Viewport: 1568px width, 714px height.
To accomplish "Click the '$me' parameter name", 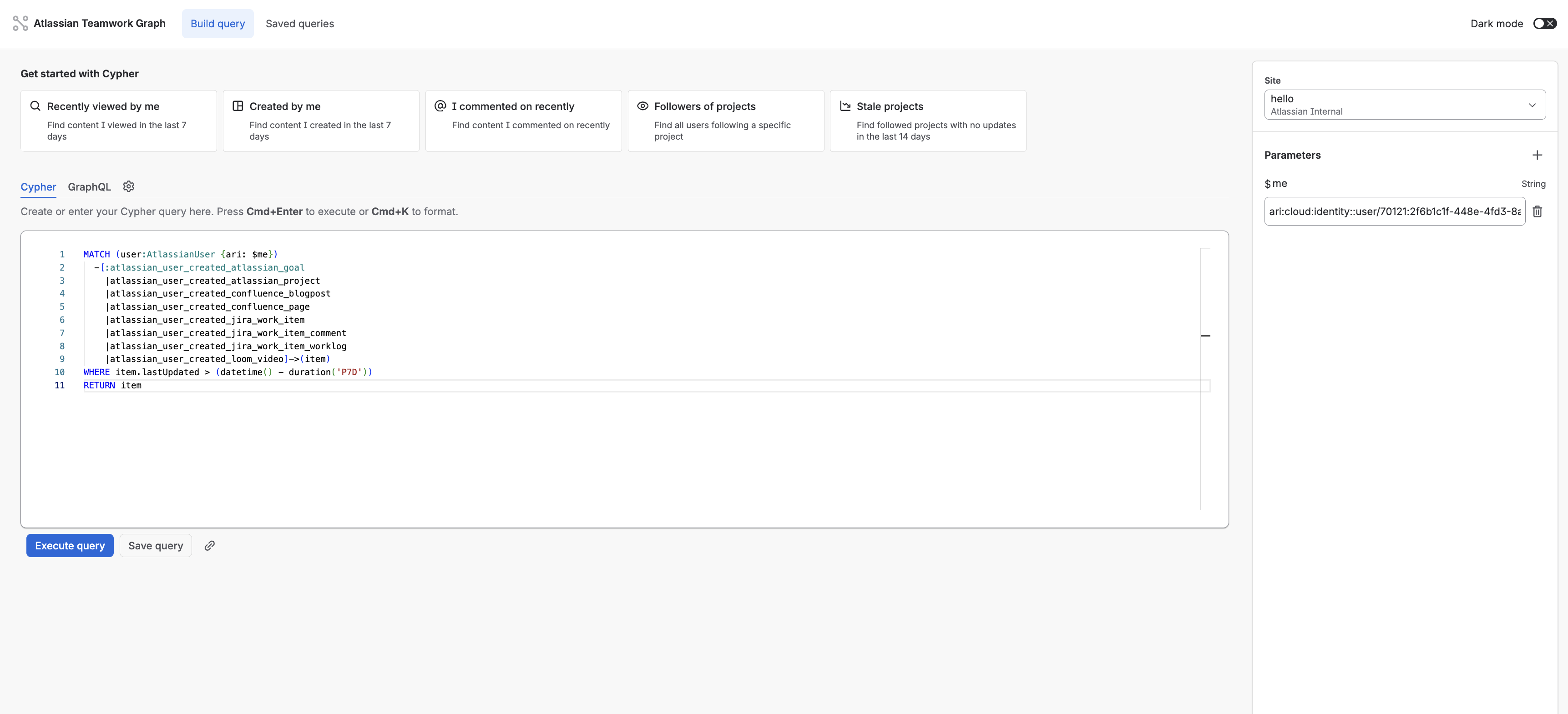I will tap(1276, 184).
